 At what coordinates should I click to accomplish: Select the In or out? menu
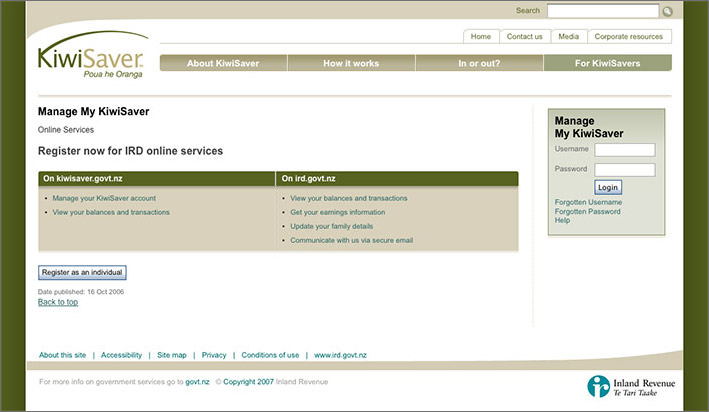(x=479, y=63)
